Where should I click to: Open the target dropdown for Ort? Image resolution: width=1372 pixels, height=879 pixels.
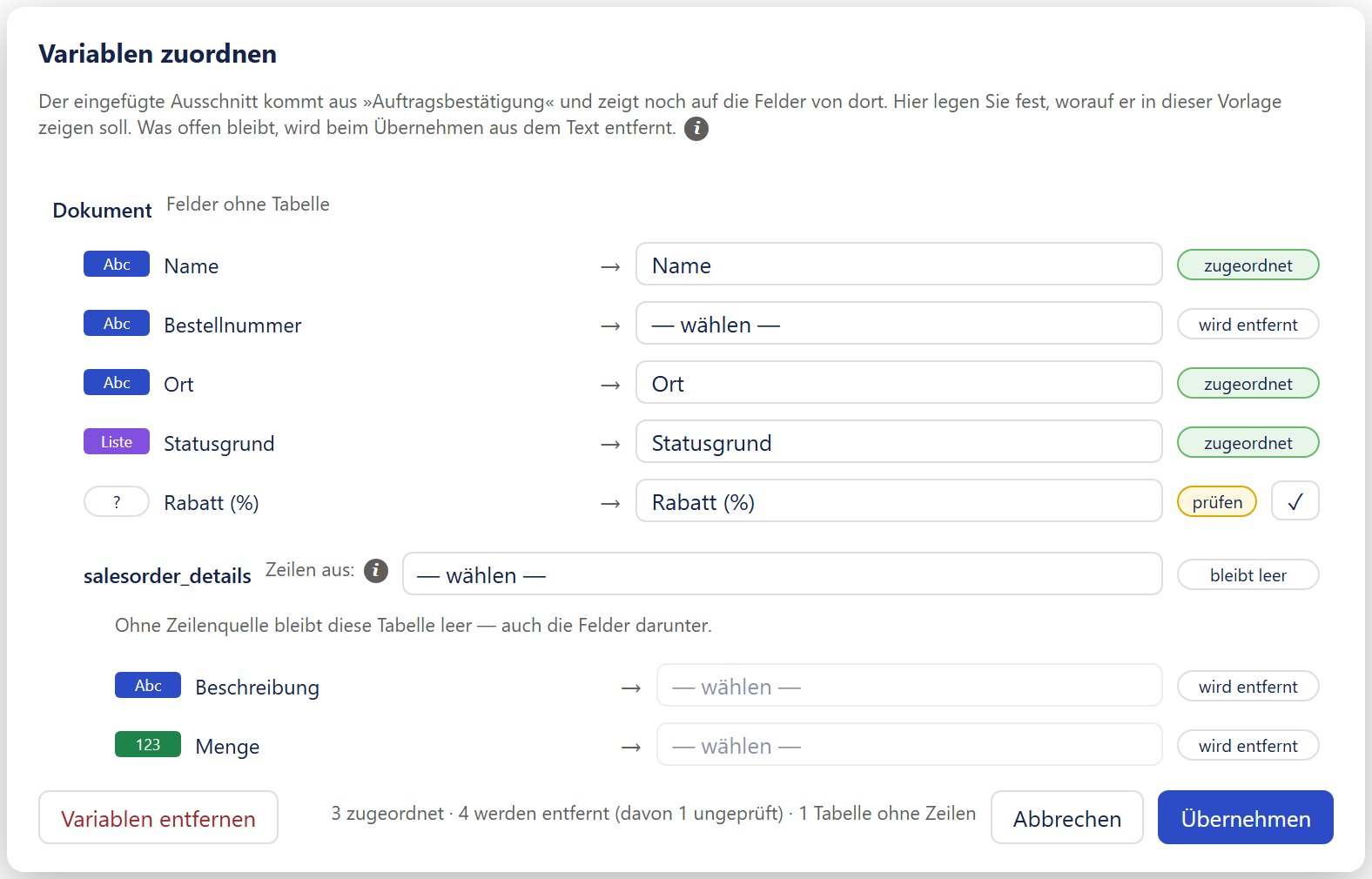[x=899, y=383]
